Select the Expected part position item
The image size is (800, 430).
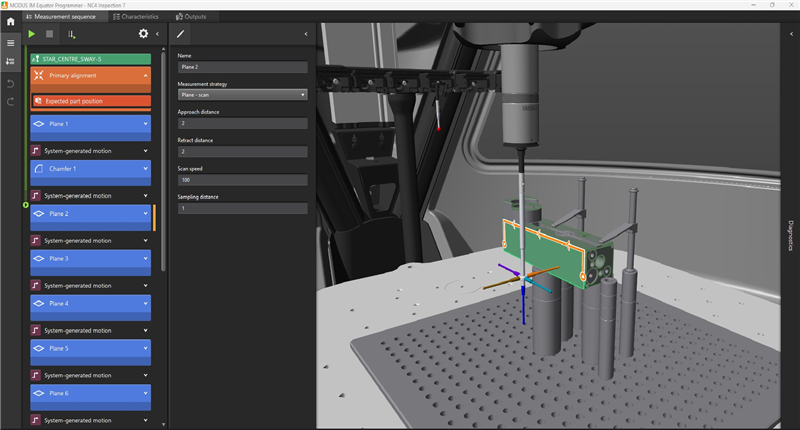pos(90,101)
